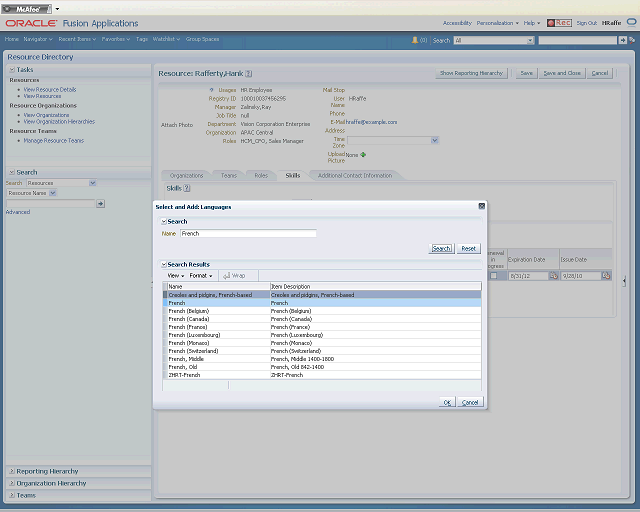Click the Name field containing French
Viewport: 640px width, 512px height.
(248, 234)
